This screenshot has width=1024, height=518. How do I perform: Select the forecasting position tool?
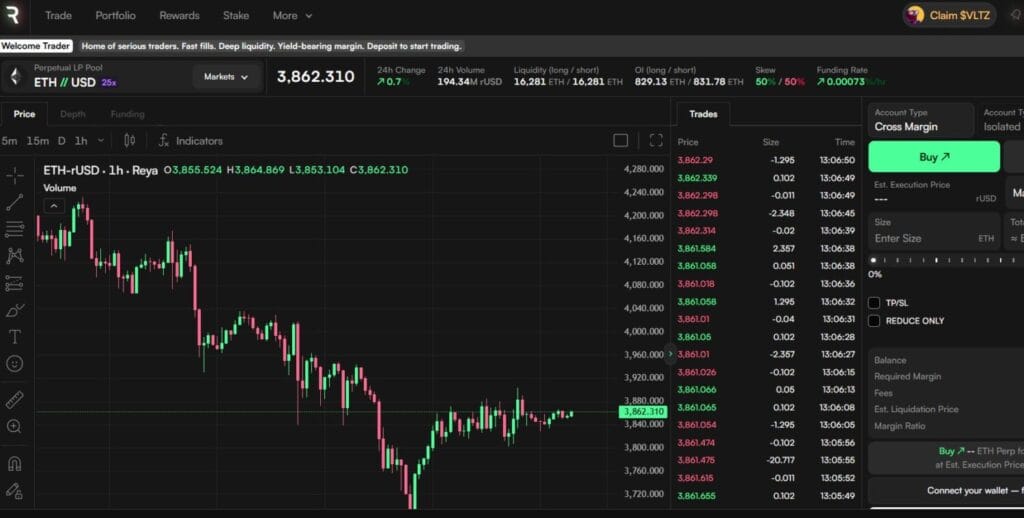[14, 283]
